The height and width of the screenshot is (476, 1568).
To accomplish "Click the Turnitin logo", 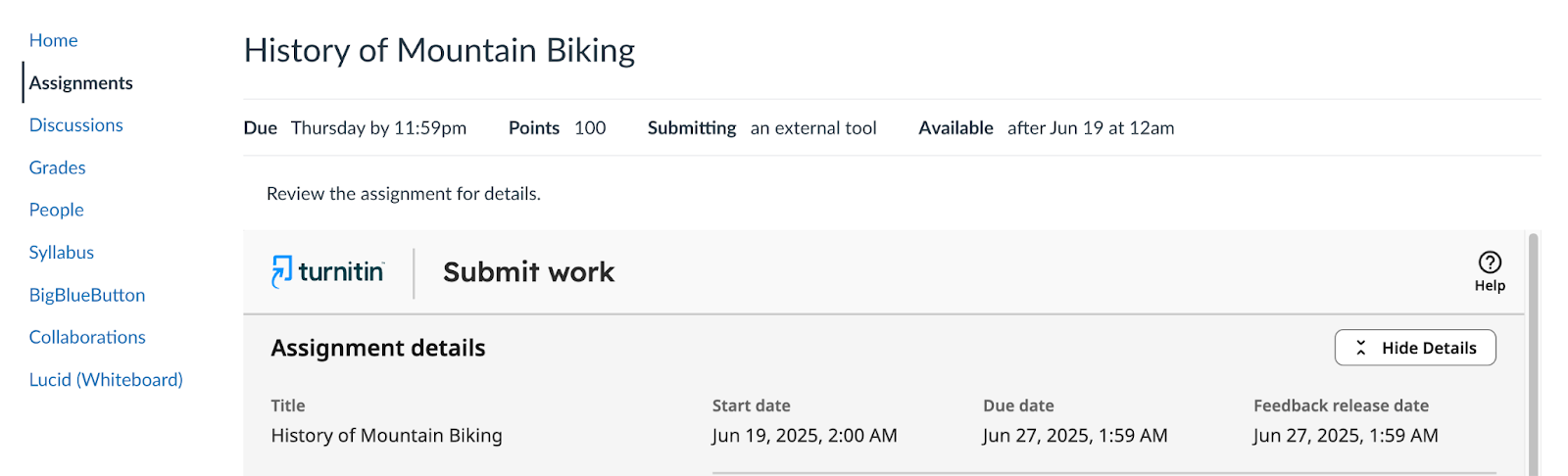I will 328,271.
